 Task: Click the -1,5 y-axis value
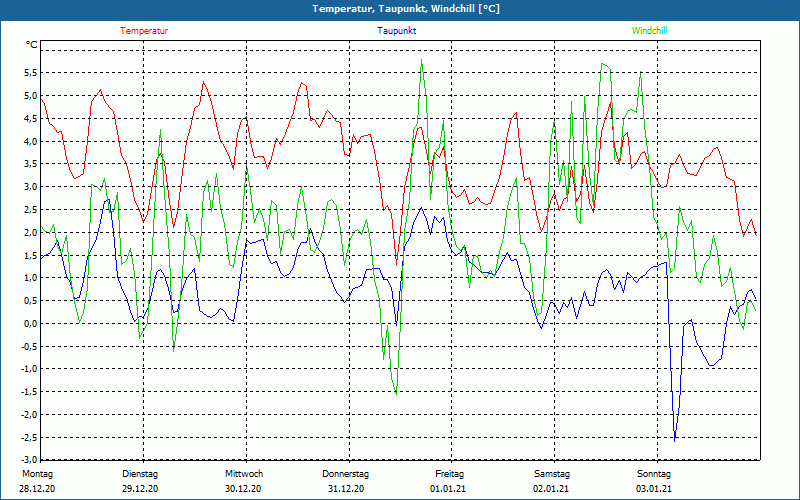click(x=29, y=392)
